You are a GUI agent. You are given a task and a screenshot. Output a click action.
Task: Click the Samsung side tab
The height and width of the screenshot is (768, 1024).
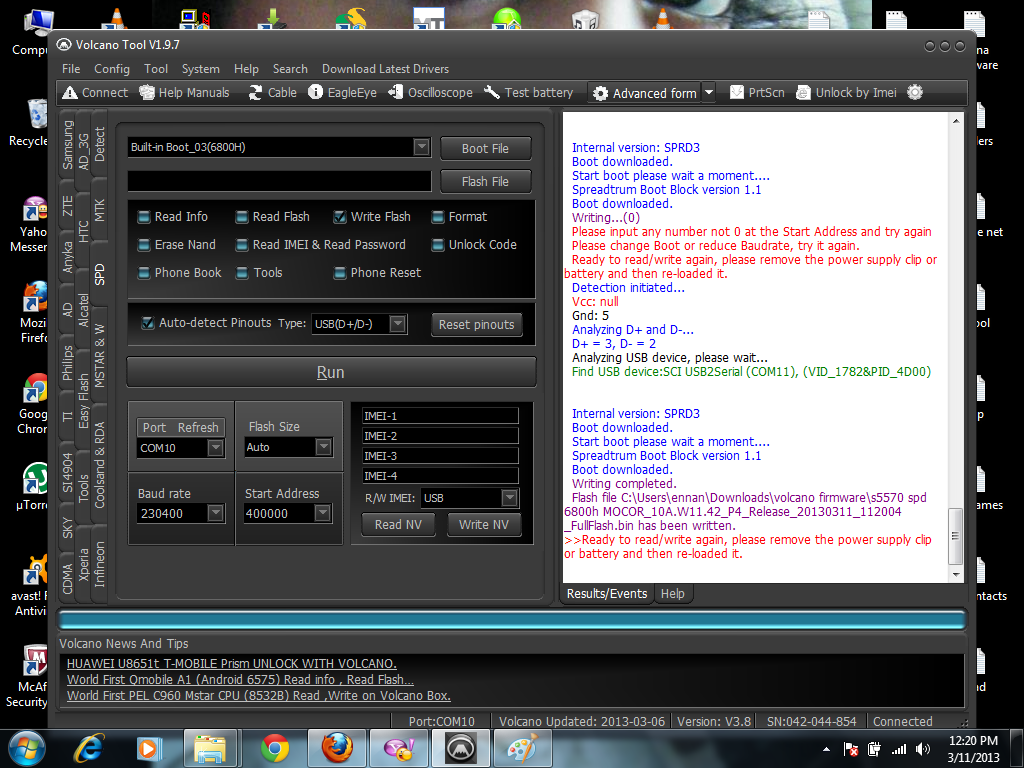tap(67, 145)
